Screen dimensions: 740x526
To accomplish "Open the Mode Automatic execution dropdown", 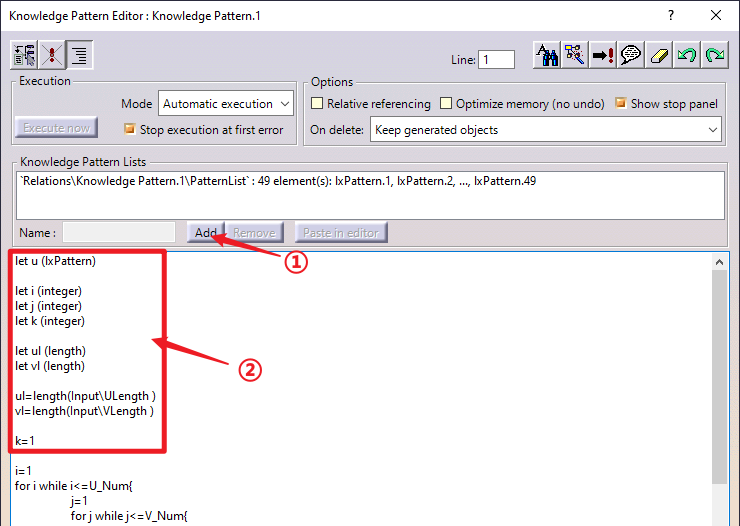I will 226,103.
